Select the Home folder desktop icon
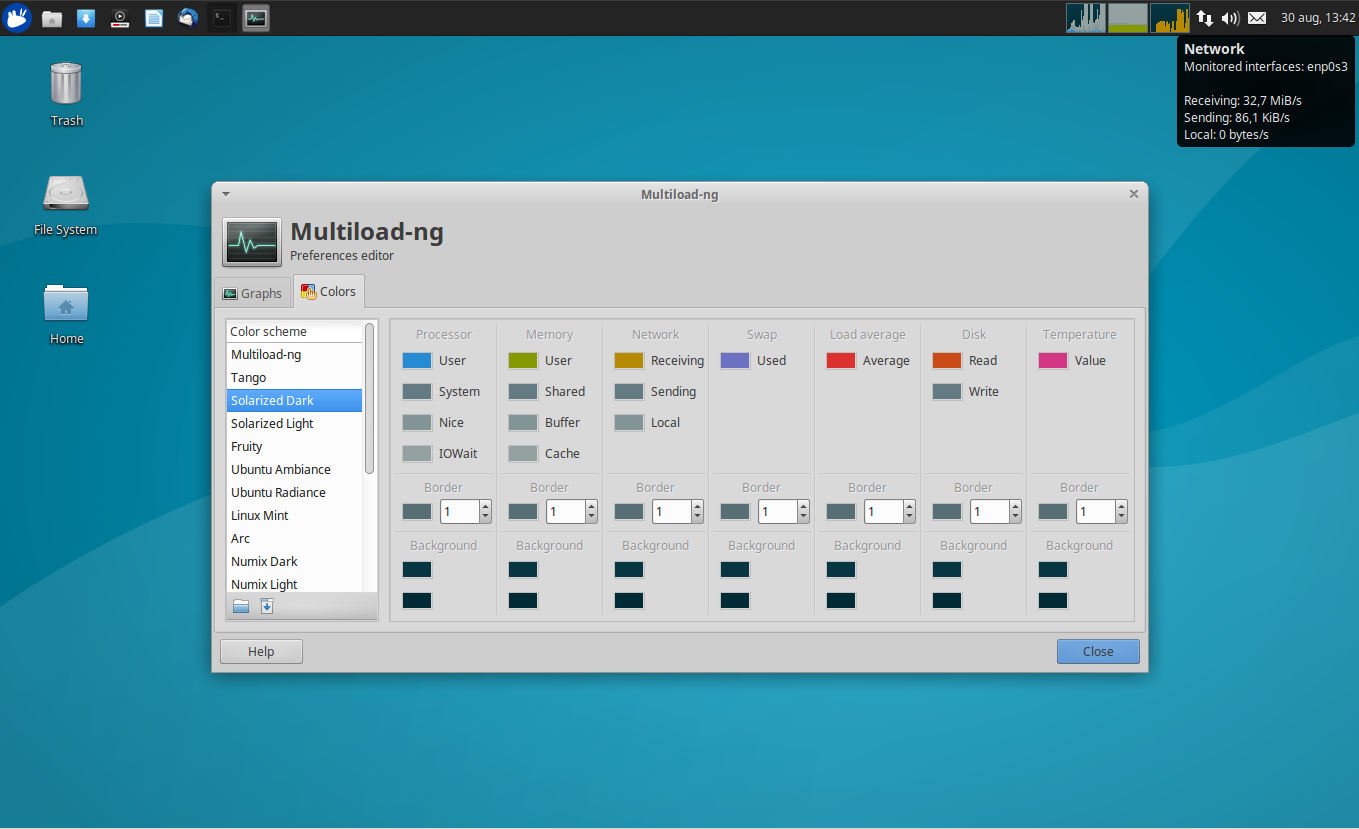1359x829 pixels. pos(66,313)
